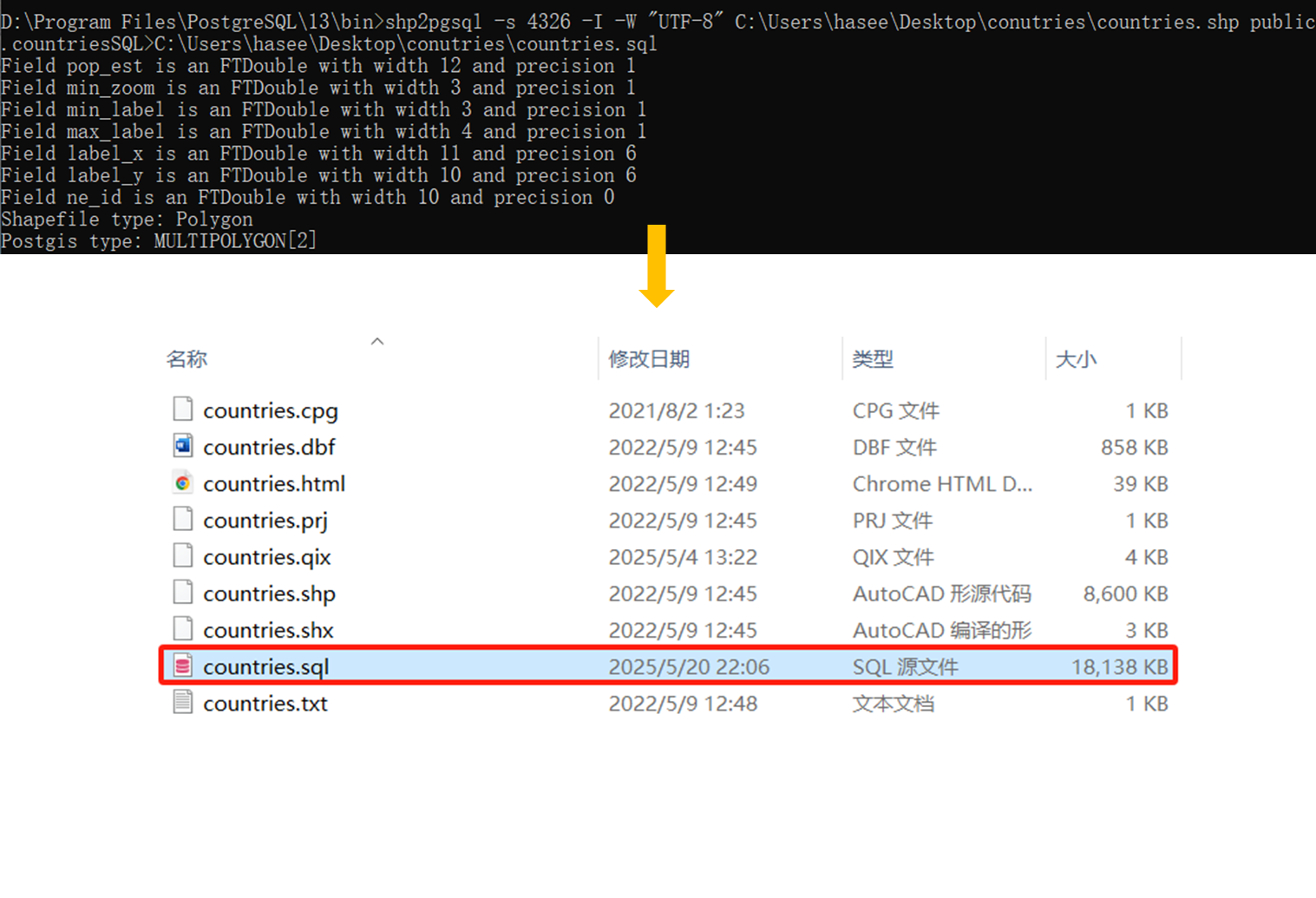
Task: Click the type DBF 文件
Action: coord(894,447)
